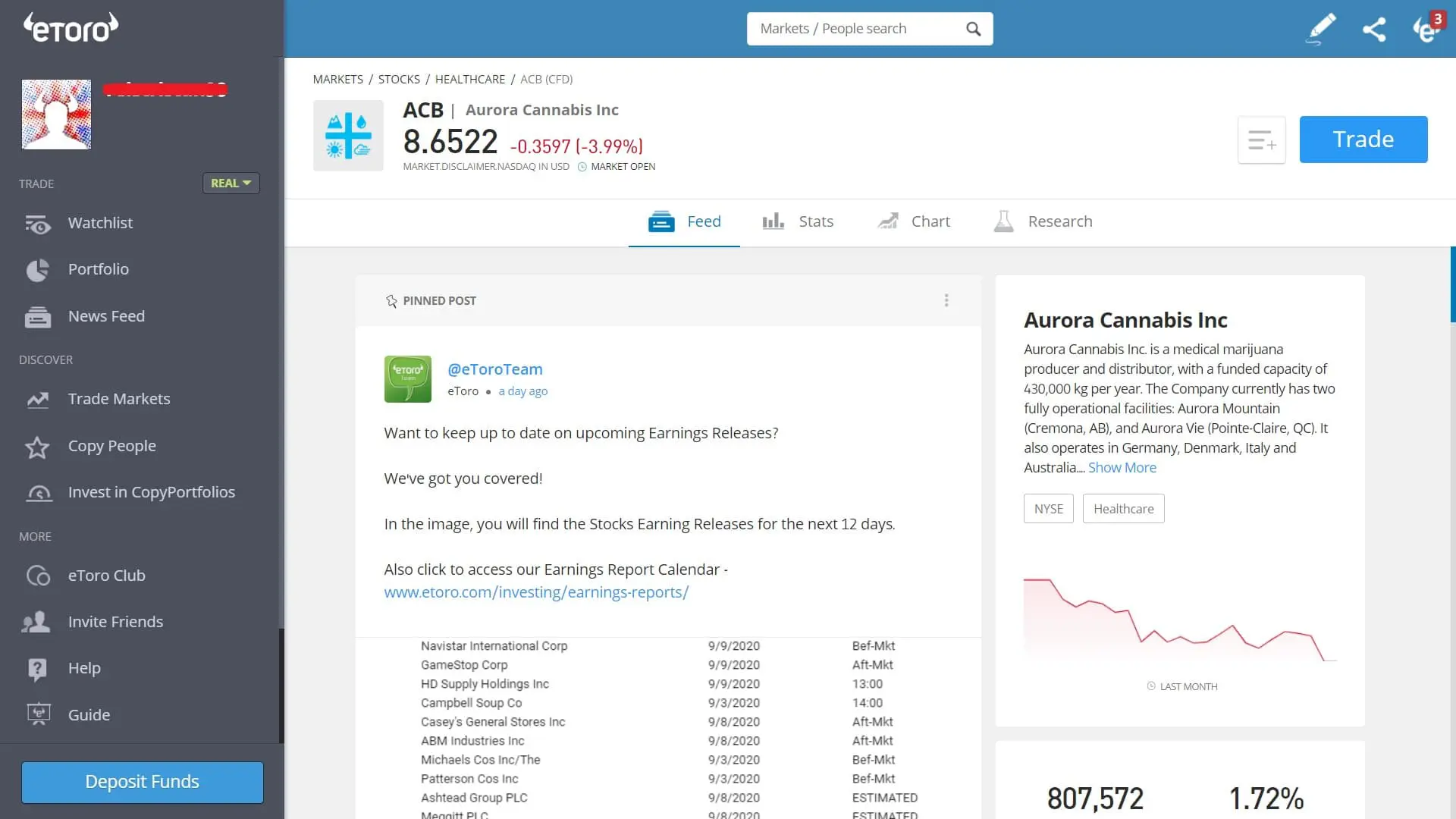
Task: Click the Help question mark icon
Action: point(37,669)
